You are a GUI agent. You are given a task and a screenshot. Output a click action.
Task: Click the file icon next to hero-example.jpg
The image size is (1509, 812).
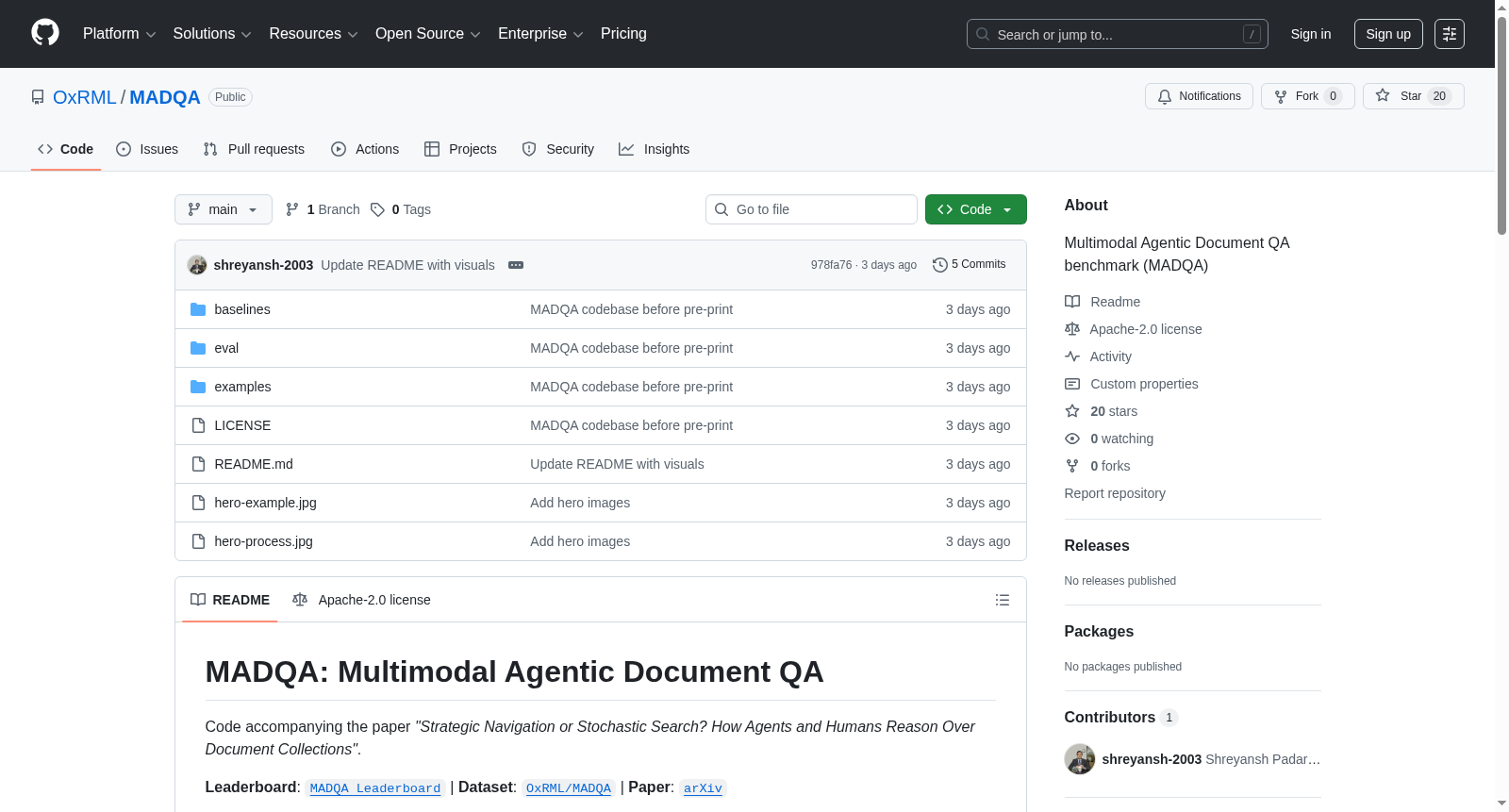coord(198,503)
